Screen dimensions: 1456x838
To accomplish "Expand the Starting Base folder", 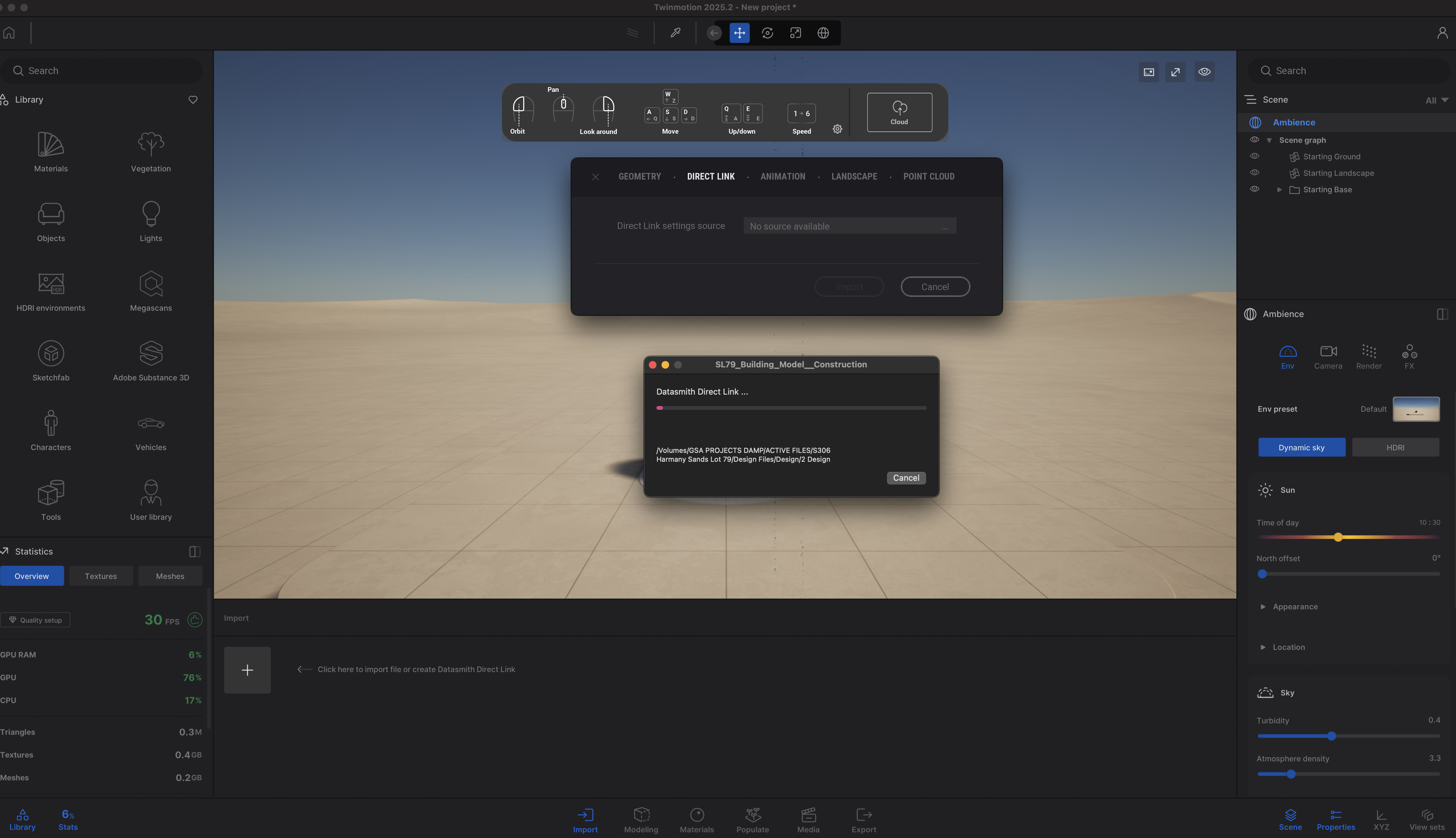I will (x=1279, y=189).
